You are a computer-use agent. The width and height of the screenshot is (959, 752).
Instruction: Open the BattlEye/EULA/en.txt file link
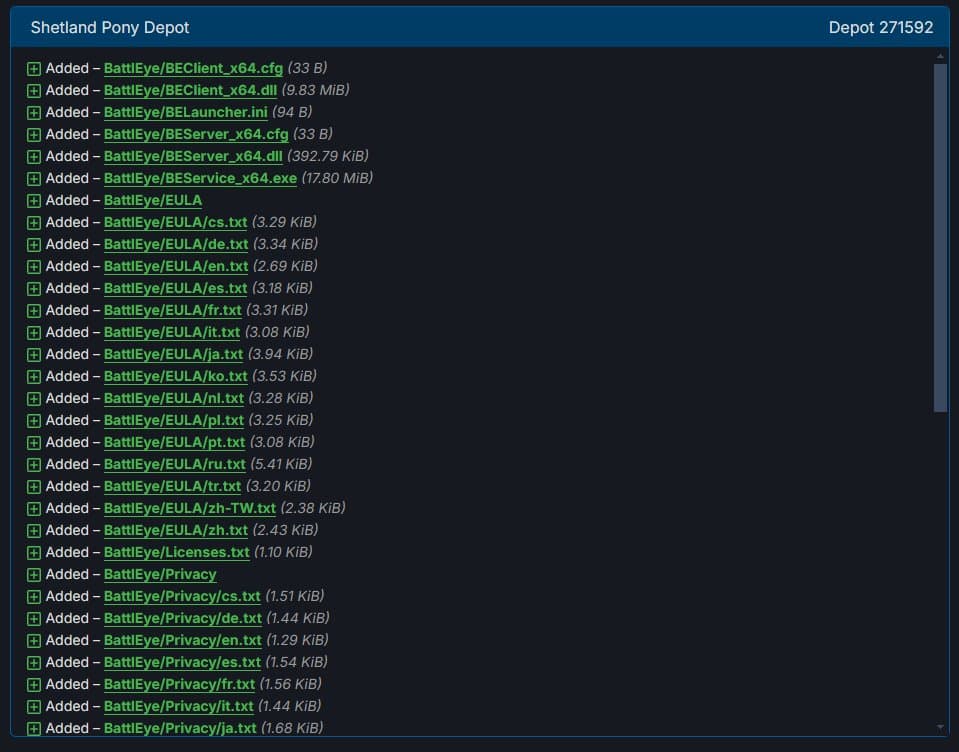176,267
